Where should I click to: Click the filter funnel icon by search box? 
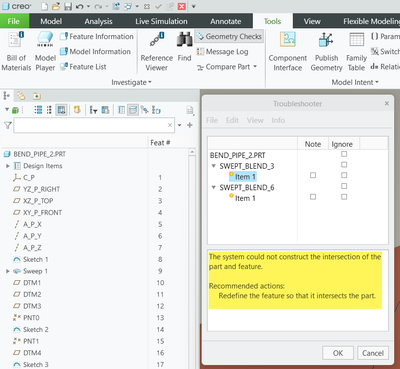(x=7, y=125)
